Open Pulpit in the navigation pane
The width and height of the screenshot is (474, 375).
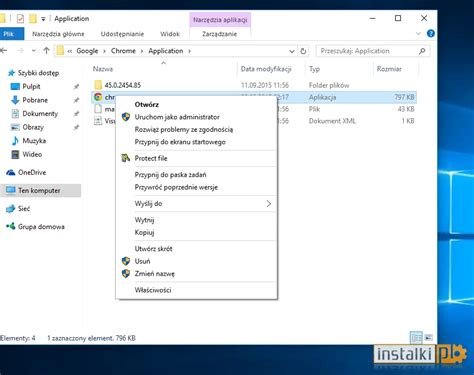pos(31,87)
